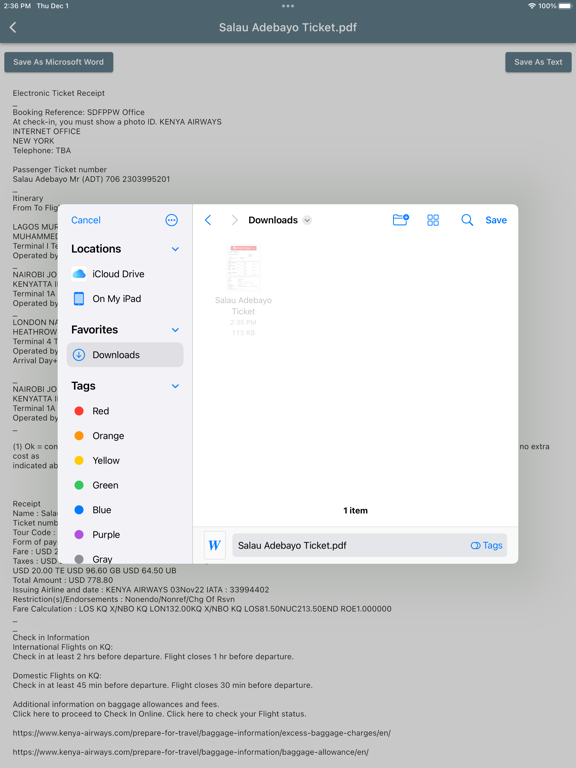
Task: Select iCloud Drive location
Action: [125, 274]
